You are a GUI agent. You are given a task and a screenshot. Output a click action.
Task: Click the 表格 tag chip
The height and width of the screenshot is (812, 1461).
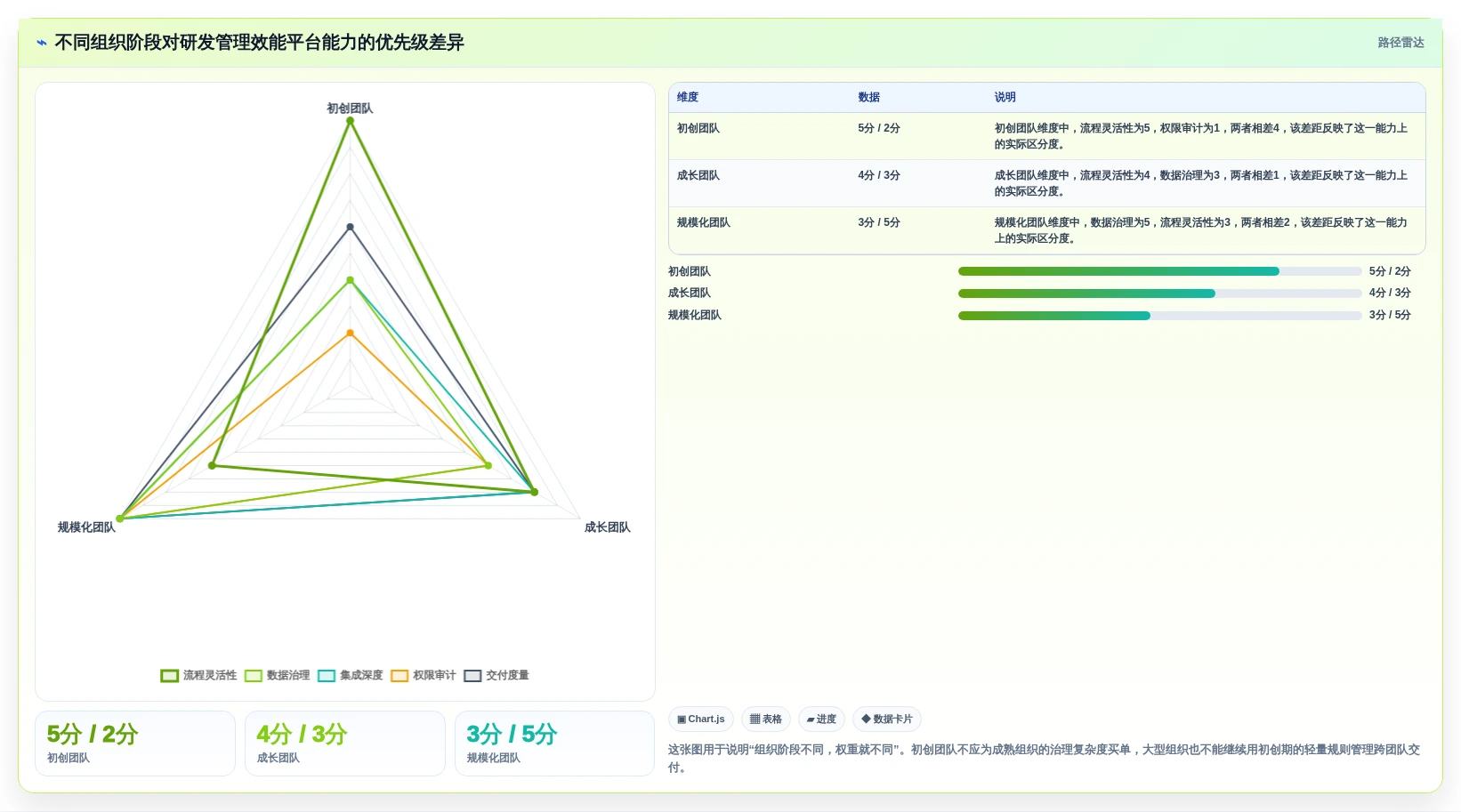[x=766, y=719]
